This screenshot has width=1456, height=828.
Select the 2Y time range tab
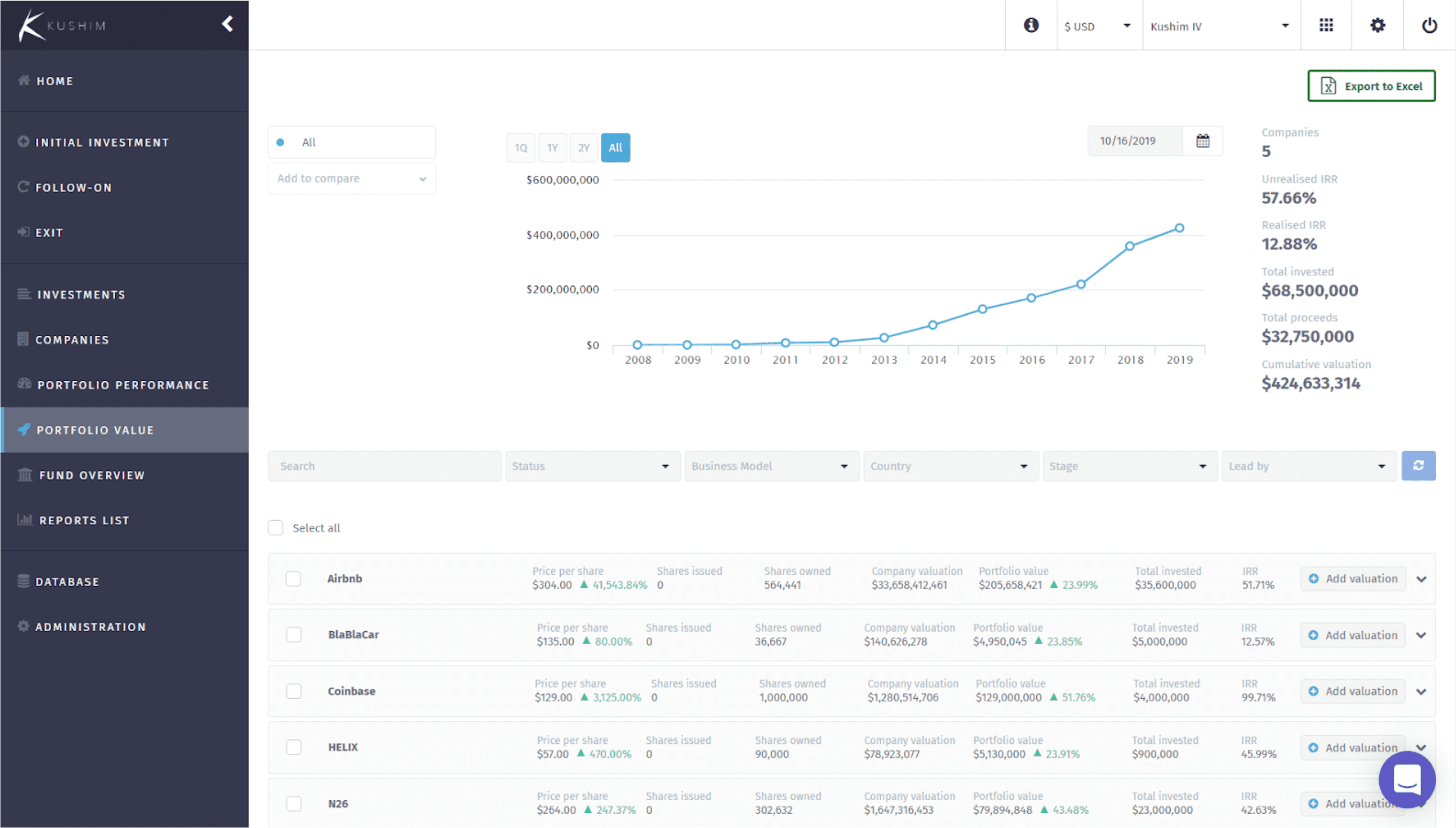coord(584,148)
